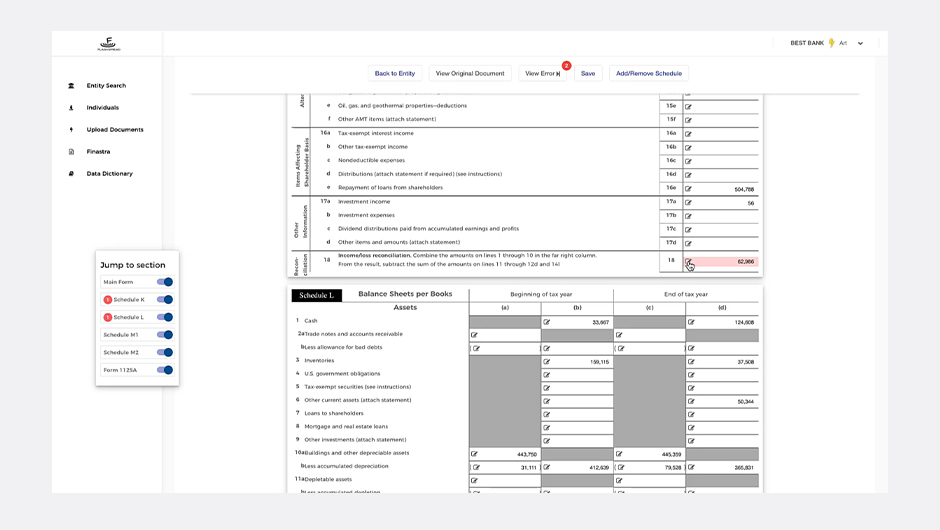Click Back to Entity button
This screenshot has height=530, width=940.
click(394, 73)
